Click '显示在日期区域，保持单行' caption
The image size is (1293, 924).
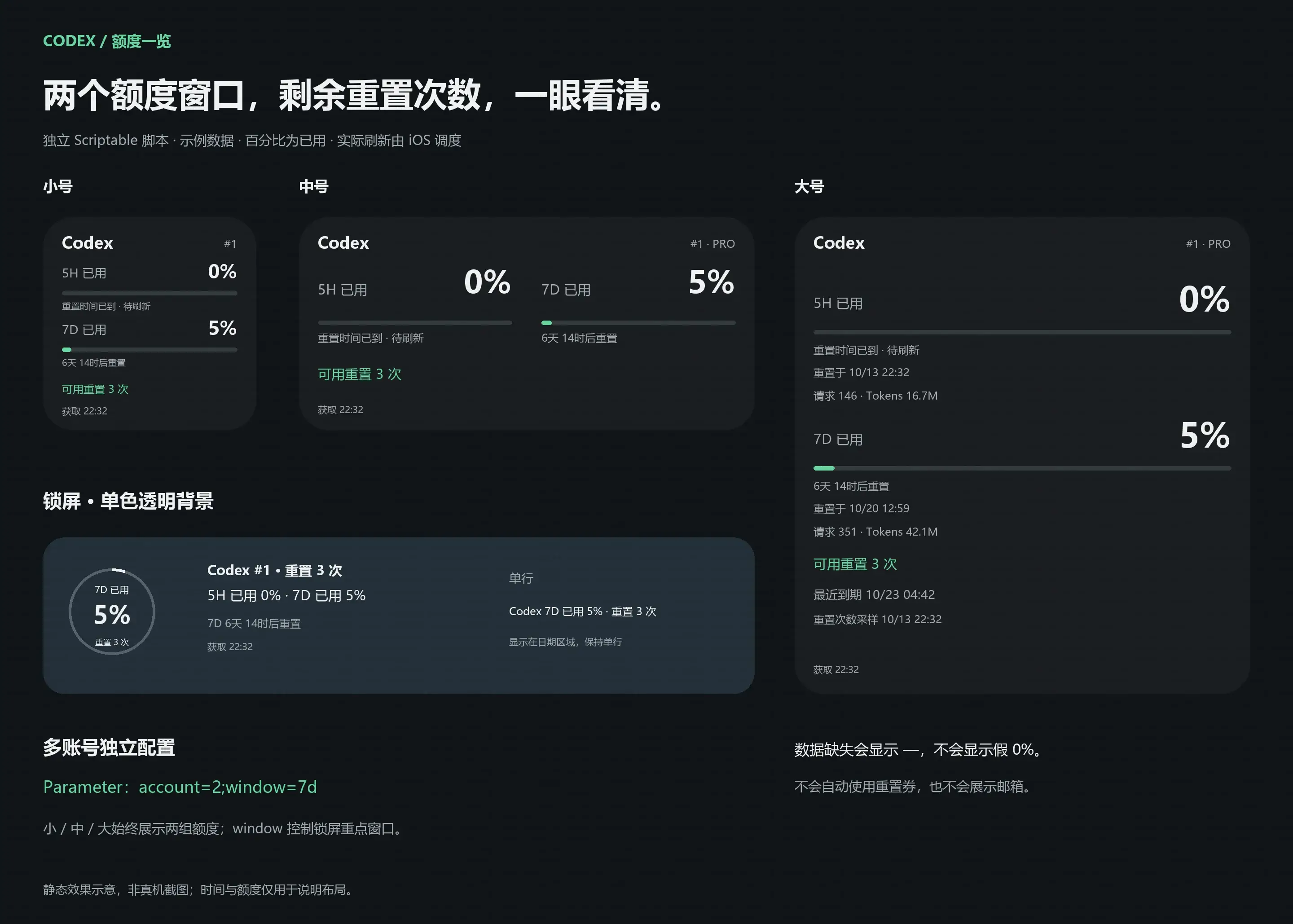(565, 642)
